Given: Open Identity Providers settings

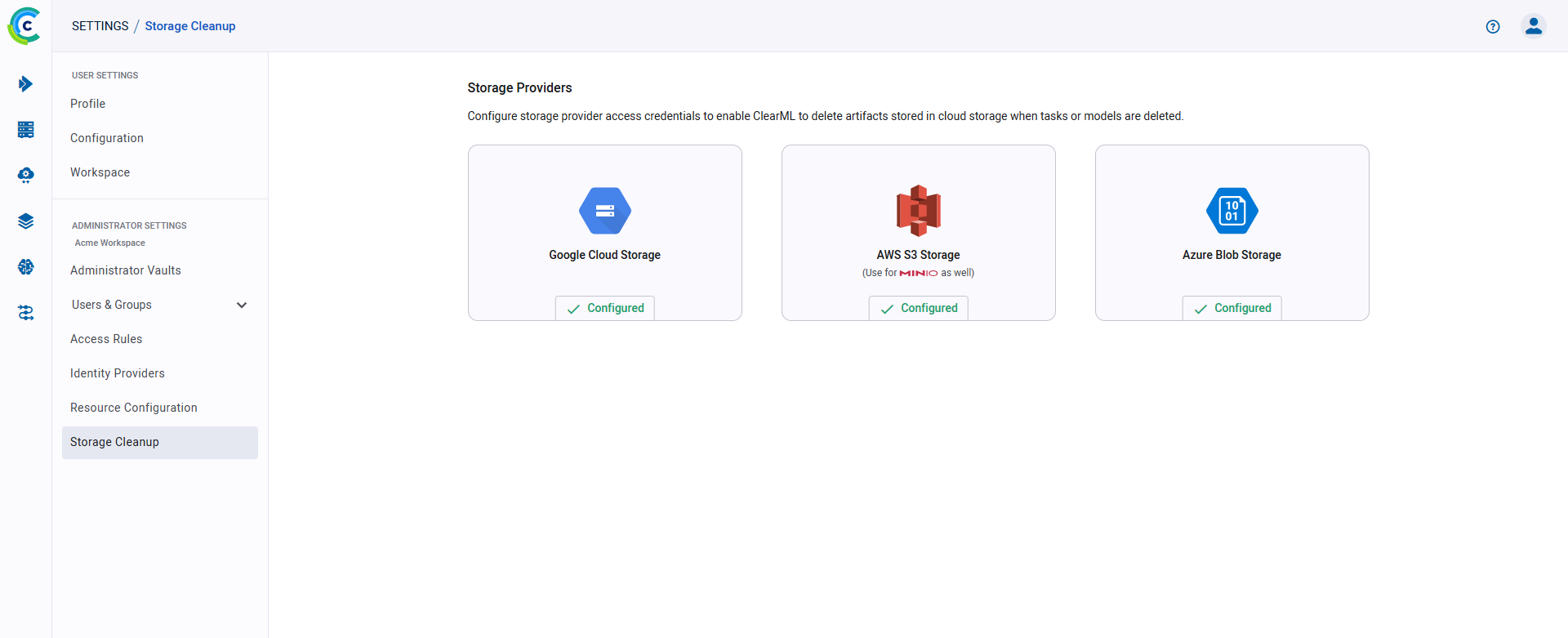Looking at the screenshot, I should [x=118, y=373].
